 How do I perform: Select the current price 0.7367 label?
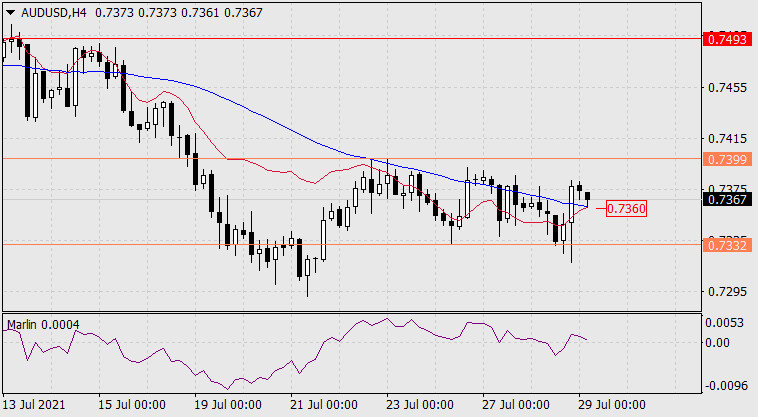(x=728, y=199)
